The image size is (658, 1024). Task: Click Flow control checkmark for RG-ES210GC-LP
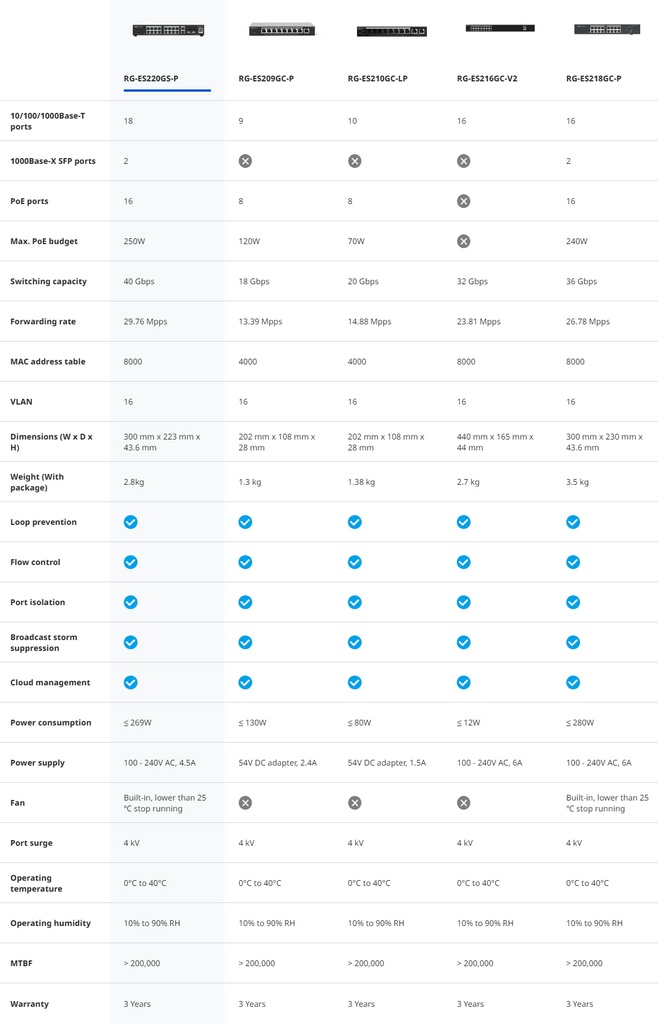354,562
